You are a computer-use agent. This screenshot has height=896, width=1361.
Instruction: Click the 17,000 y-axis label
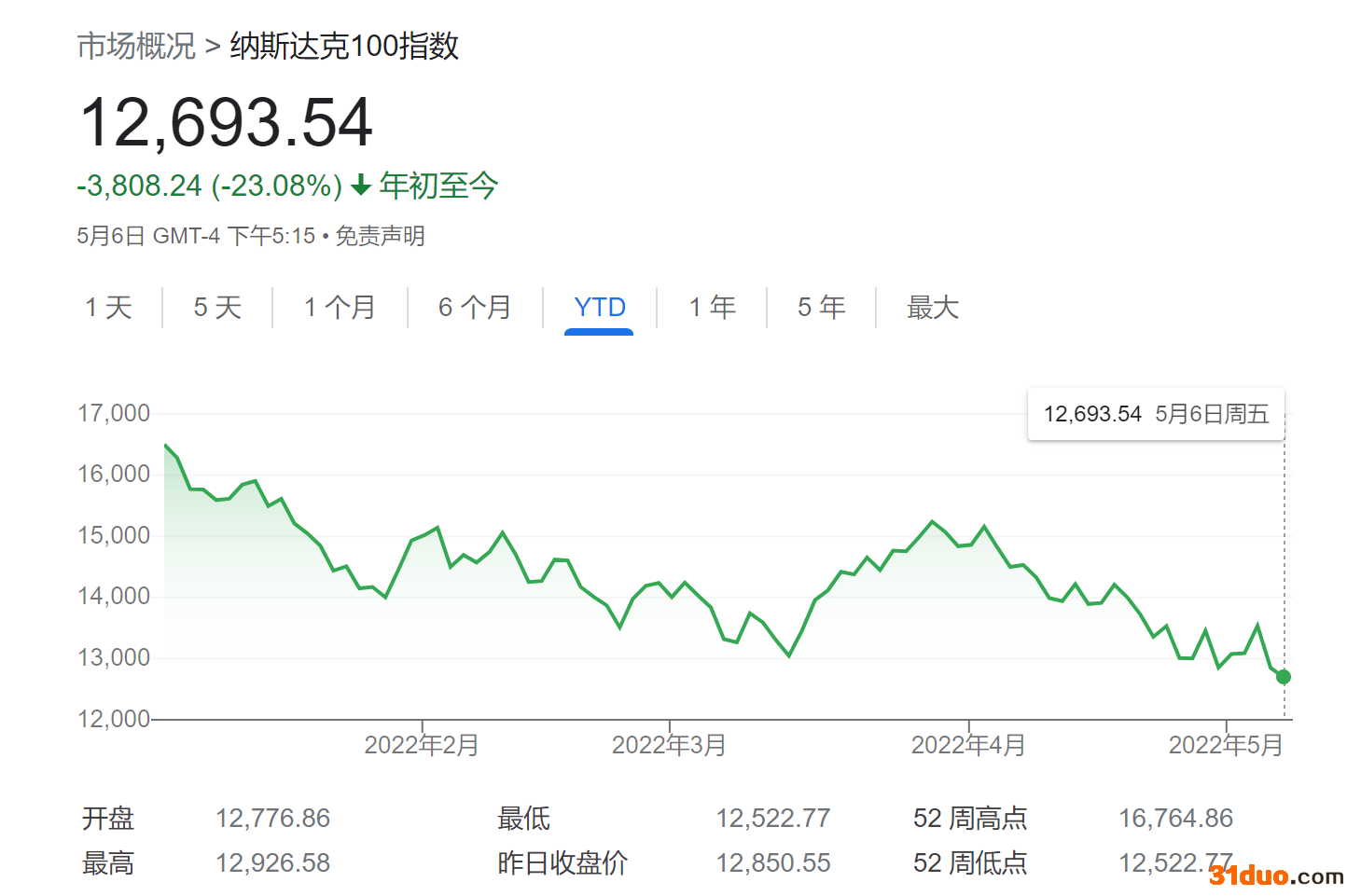114,413
